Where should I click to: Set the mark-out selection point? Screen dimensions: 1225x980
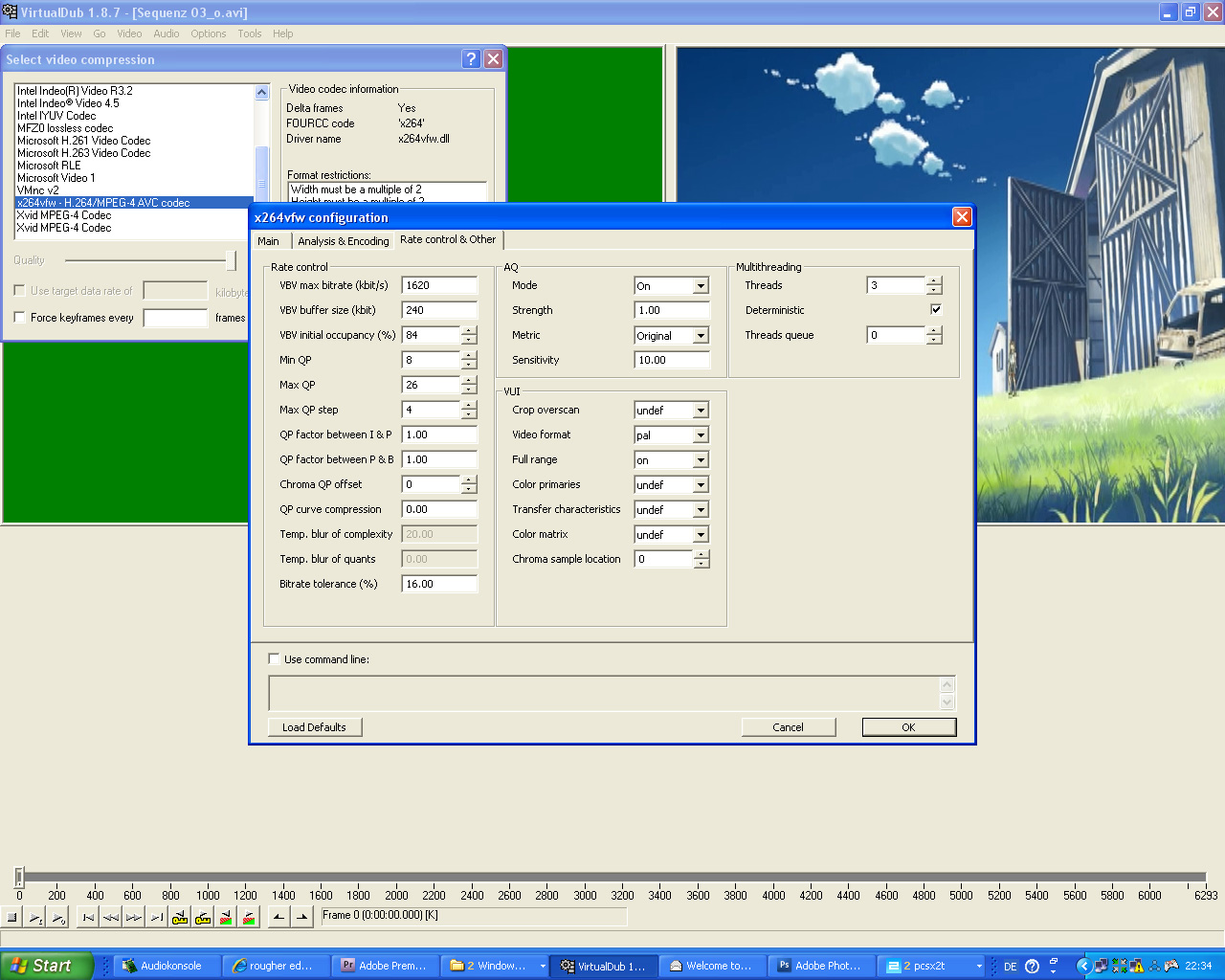[301, 917]
